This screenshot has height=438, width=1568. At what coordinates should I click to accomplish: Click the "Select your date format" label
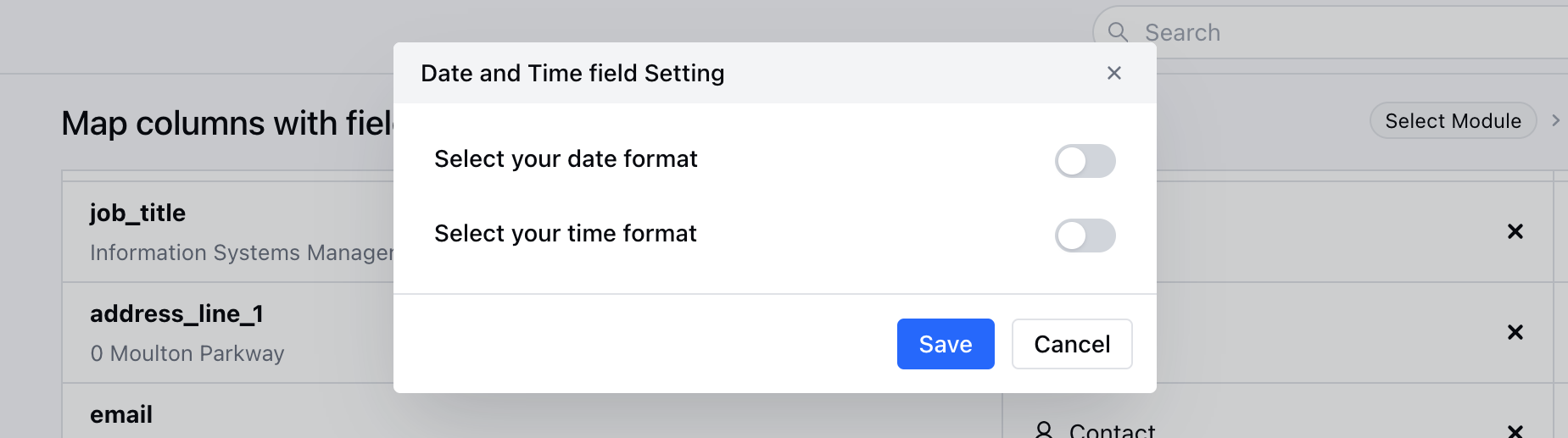566,159
